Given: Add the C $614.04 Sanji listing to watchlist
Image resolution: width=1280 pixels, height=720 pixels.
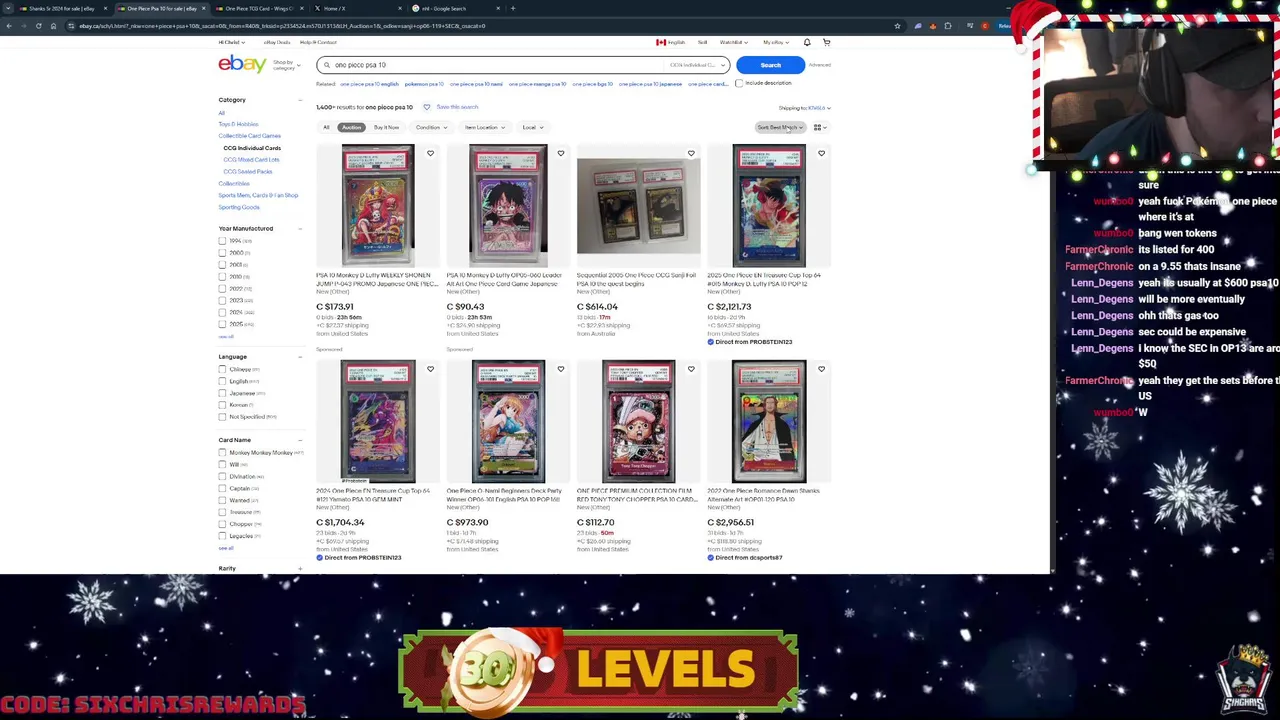Looking at the screenshot, I should pyautogui.click(x=691, y=153).
